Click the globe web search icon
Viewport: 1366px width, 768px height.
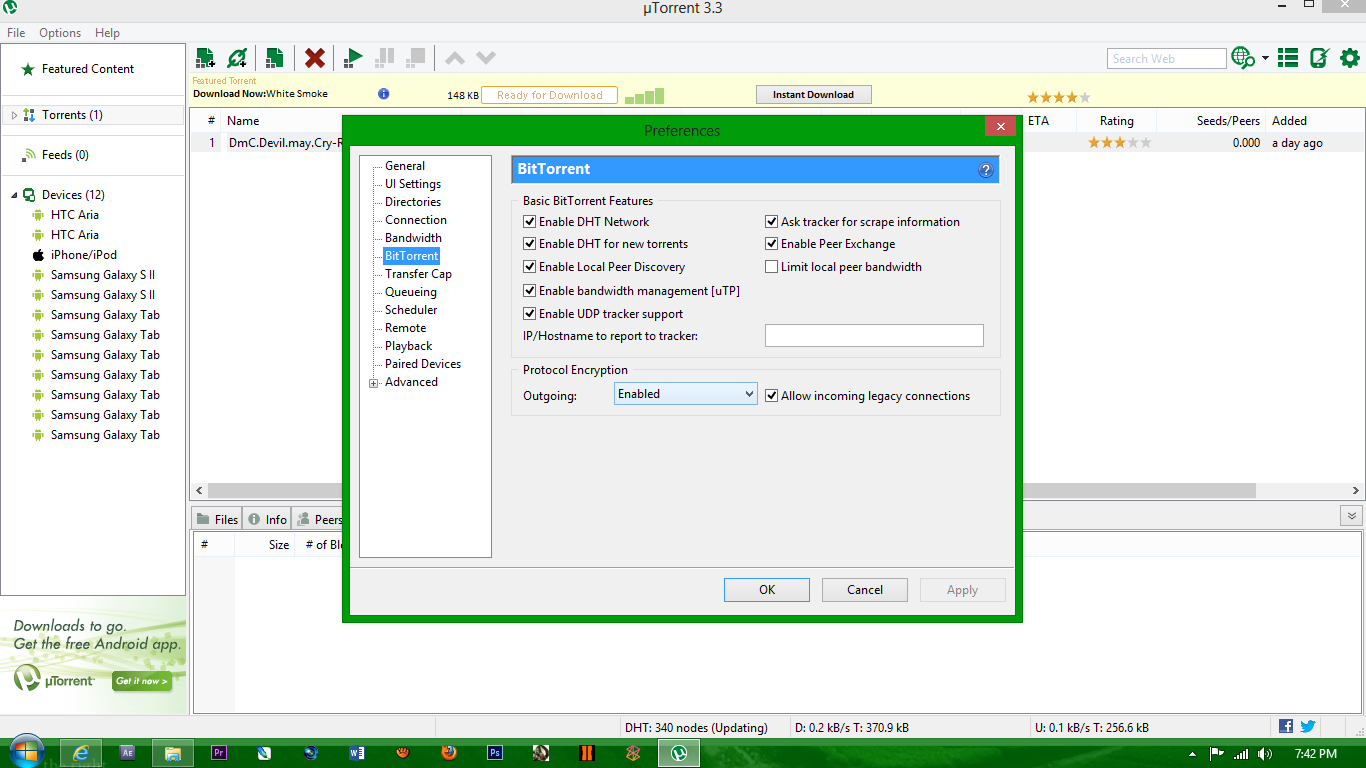click(x=1243, y=58)
